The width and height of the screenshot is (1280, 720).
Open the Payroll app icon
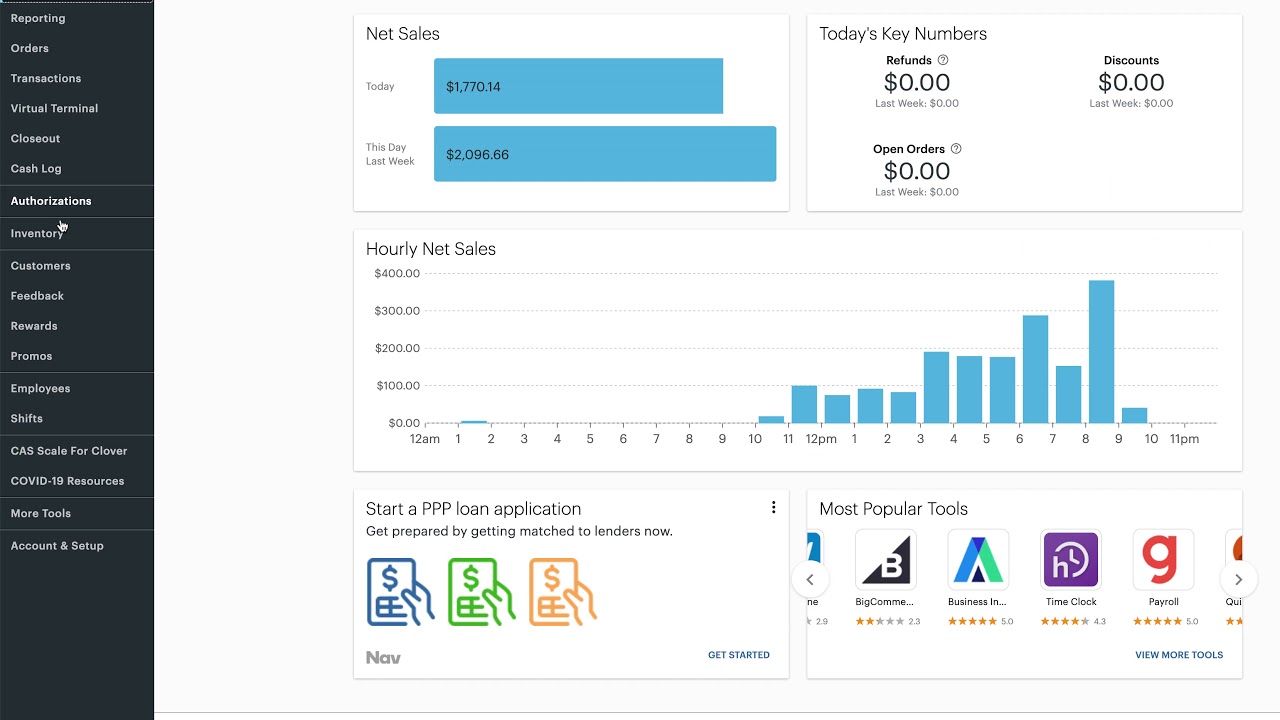tap(1163, 560)
